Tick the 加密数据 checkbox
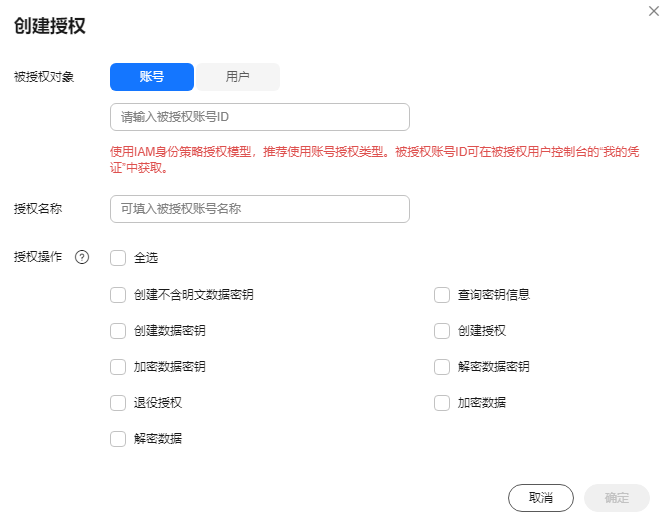 coord(442,403)
